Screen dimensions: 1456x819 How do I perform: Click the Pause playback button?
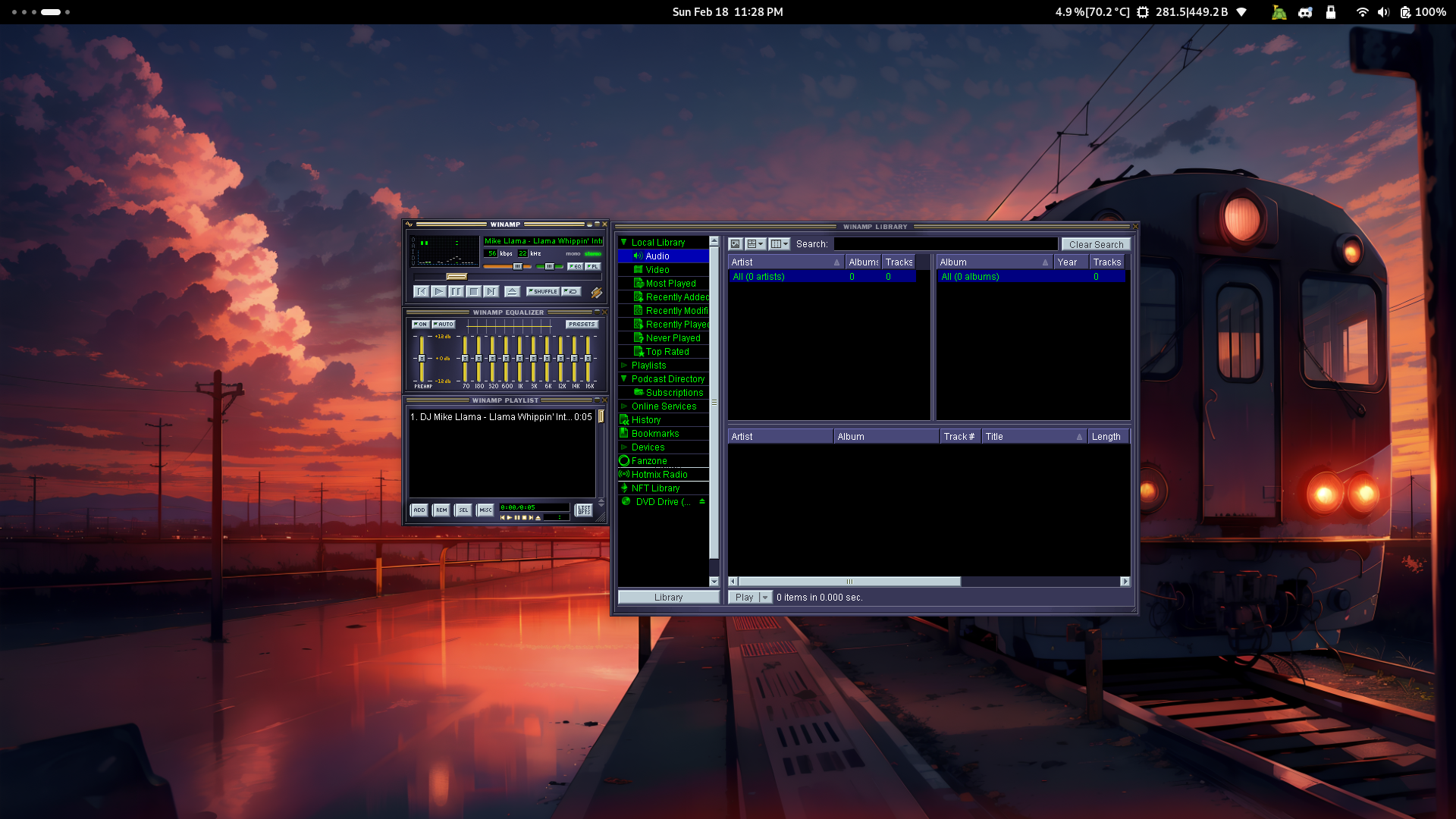pyautogui.click(x=456, y=291)
